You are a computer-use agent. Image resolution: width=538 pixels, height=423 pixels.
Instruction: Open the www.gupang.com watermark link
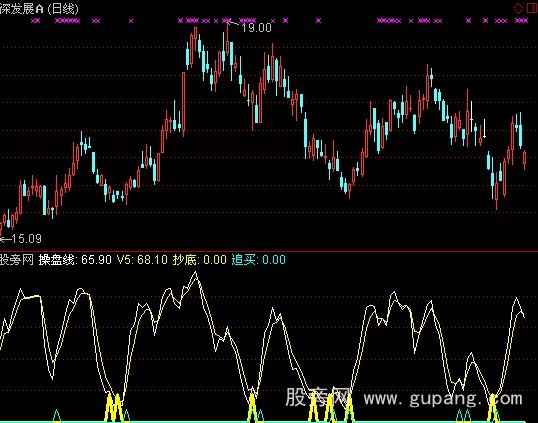tap(443, 399)
